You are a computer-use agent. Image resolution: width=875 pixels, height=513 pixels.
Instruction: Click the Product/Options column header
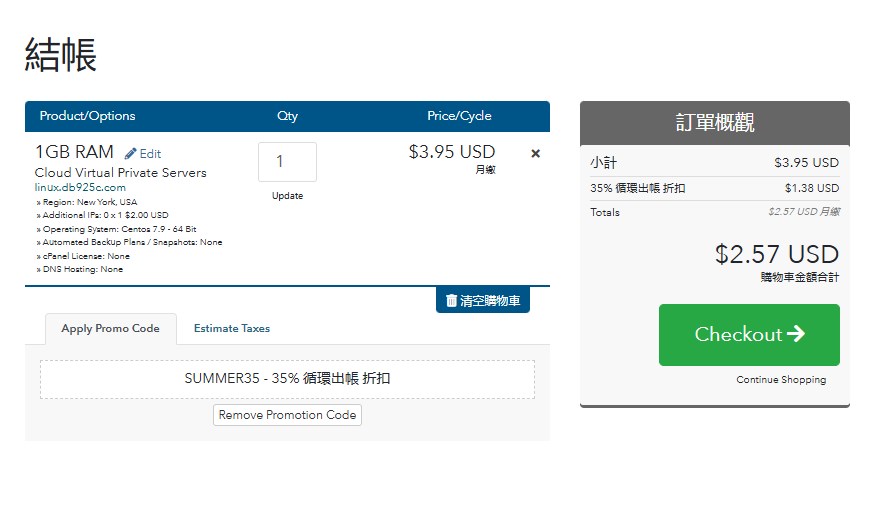(x=87, y=116)
